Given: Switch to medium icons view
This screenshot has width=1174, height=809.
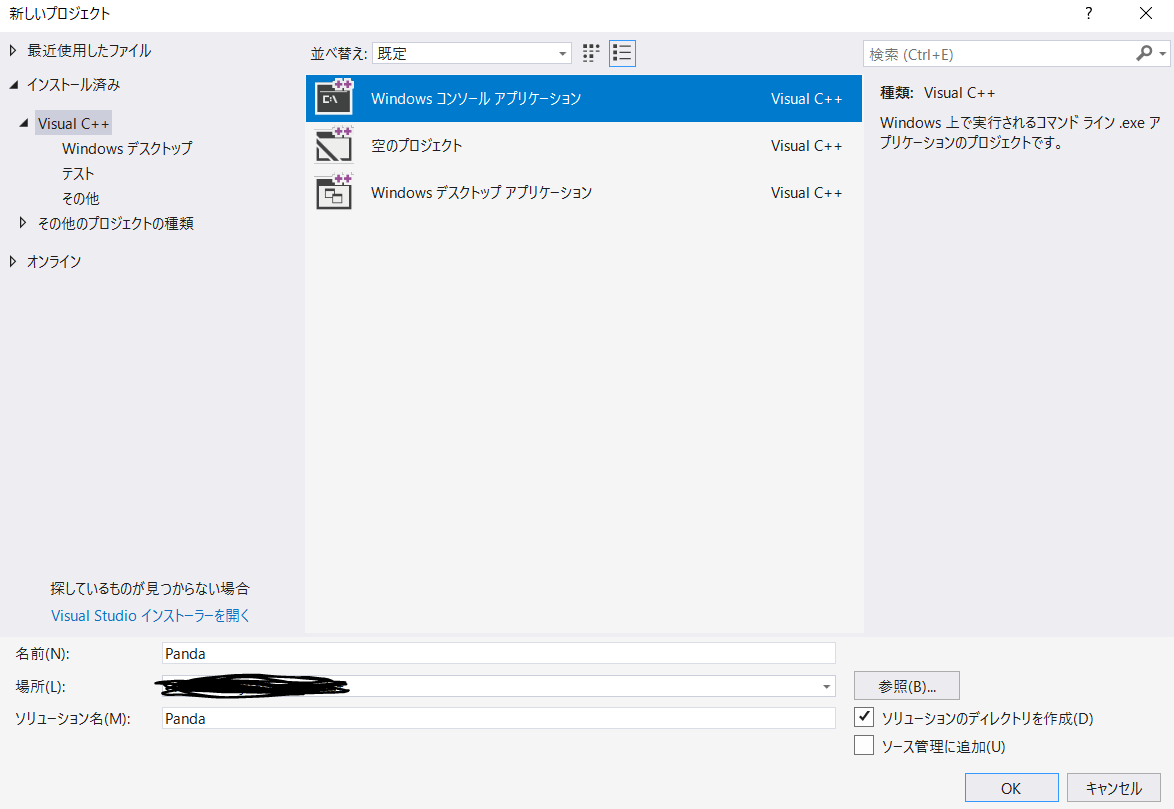Looking at the screenshot, I should click(x=590, y=53).
